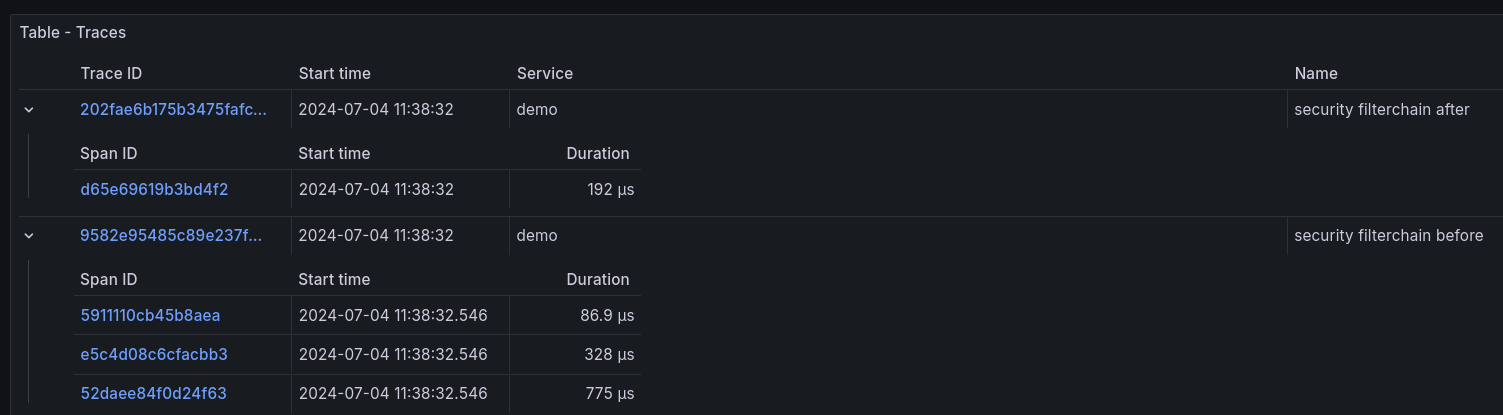This screenshot has height=415, width=1503.
Task: Sort second span table by Span ID
Action: (x=108, y=280)
